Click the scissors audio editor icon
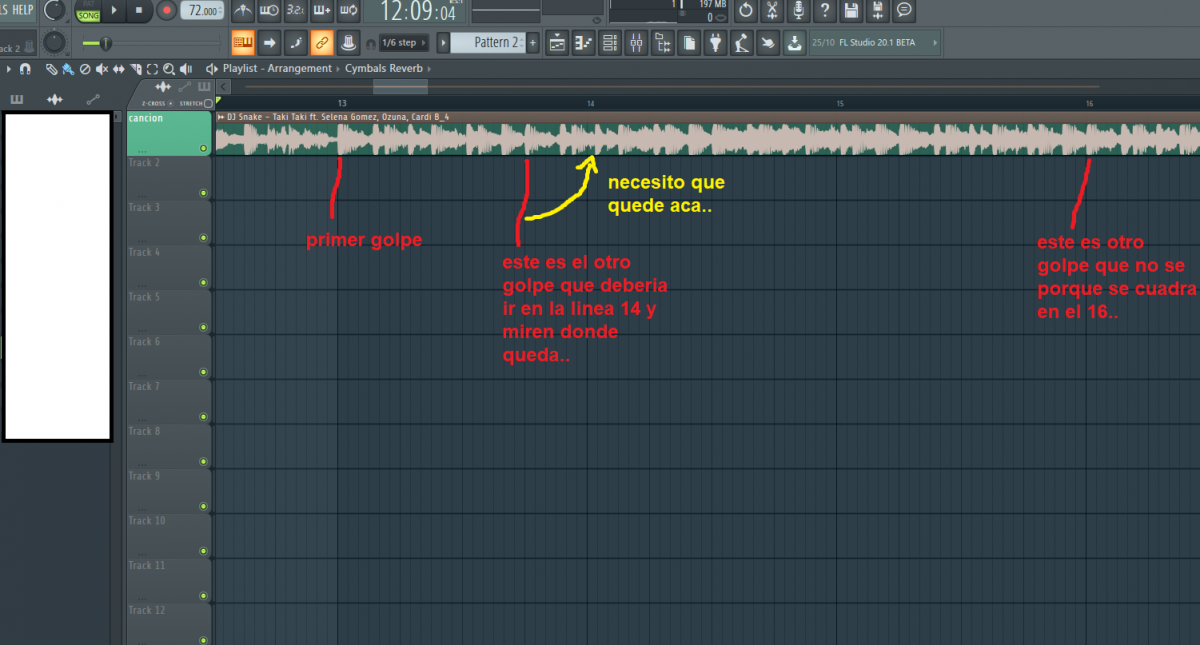Viewport: 1200px width, 645px height. (x=772, y=11)
